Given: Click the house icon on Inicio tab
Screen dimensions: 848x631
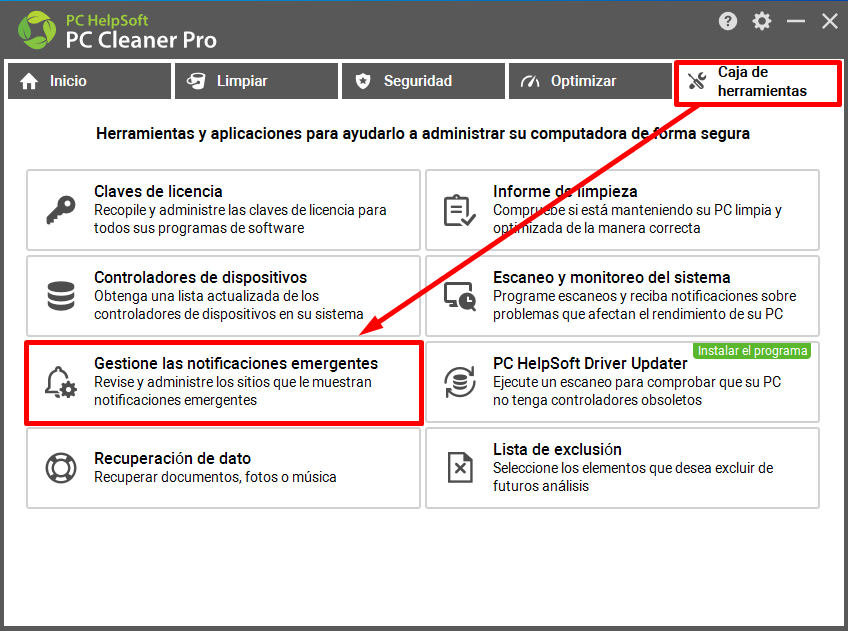Looking at the screenshot, I should 29,81.
